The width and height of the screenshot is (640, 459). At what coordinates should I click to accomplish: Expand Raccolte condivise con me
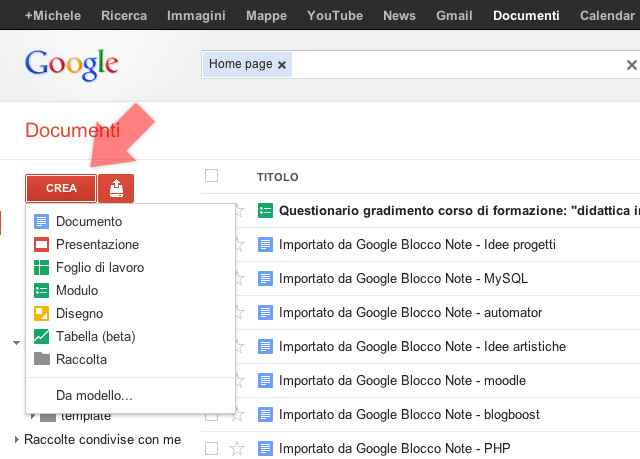pos(17,439)
